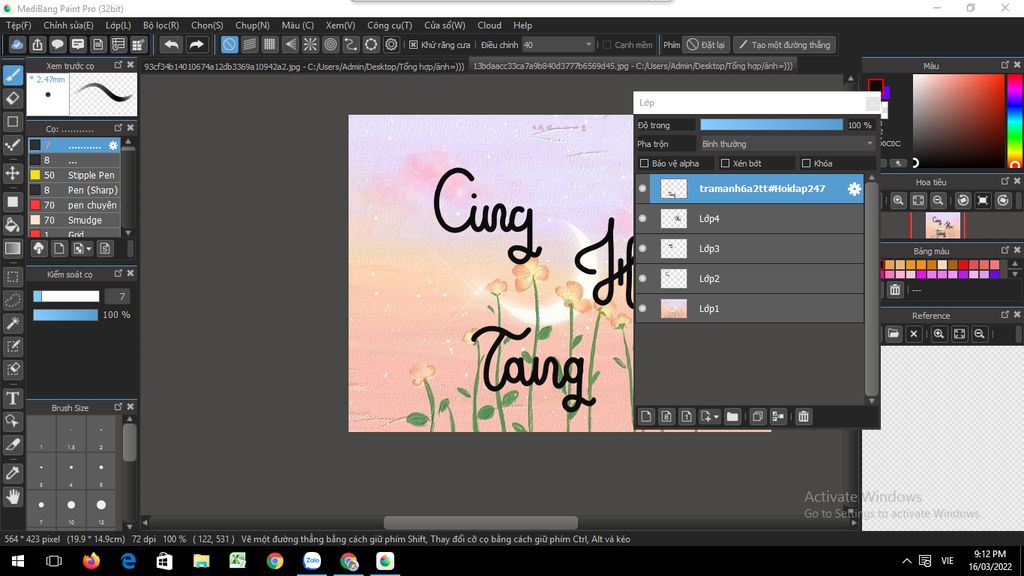Hide the Lớp4 layer
The width and height of the screenshot is (1024, 576).
point(643,219)
